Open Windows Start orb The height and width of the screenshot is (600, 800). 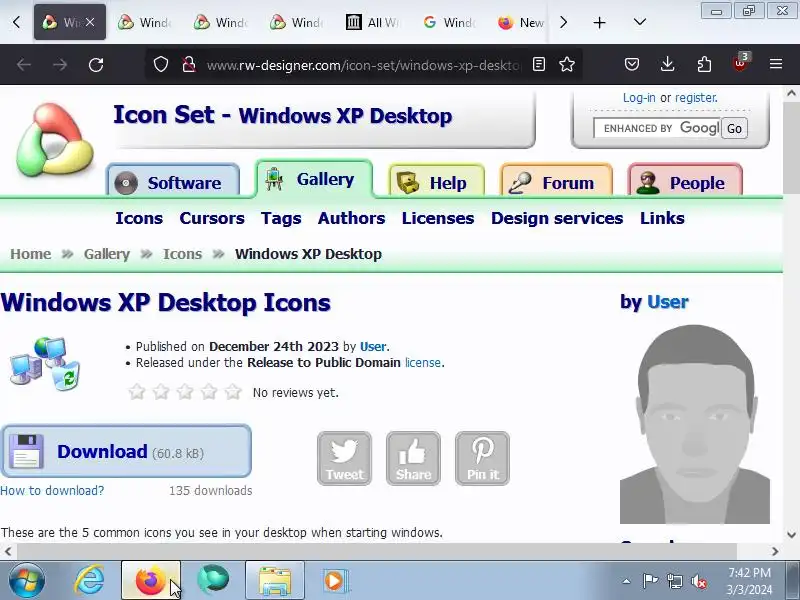(27, 581)
